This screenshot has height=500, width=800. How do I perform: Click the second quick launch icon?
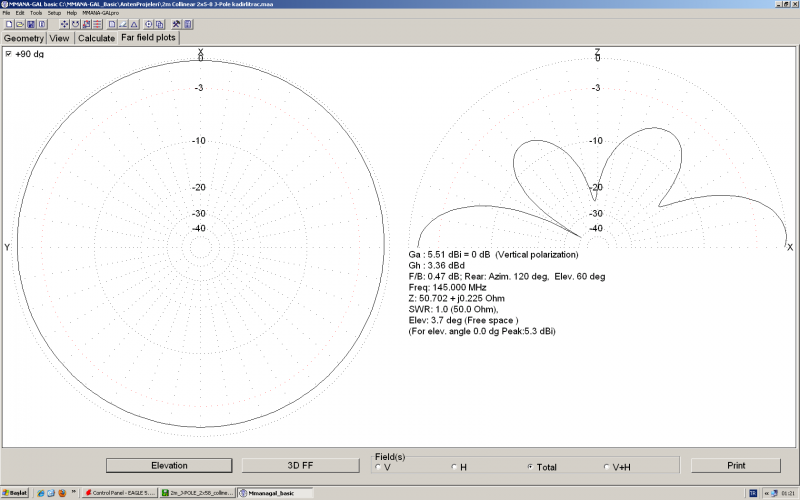[51, 493]
